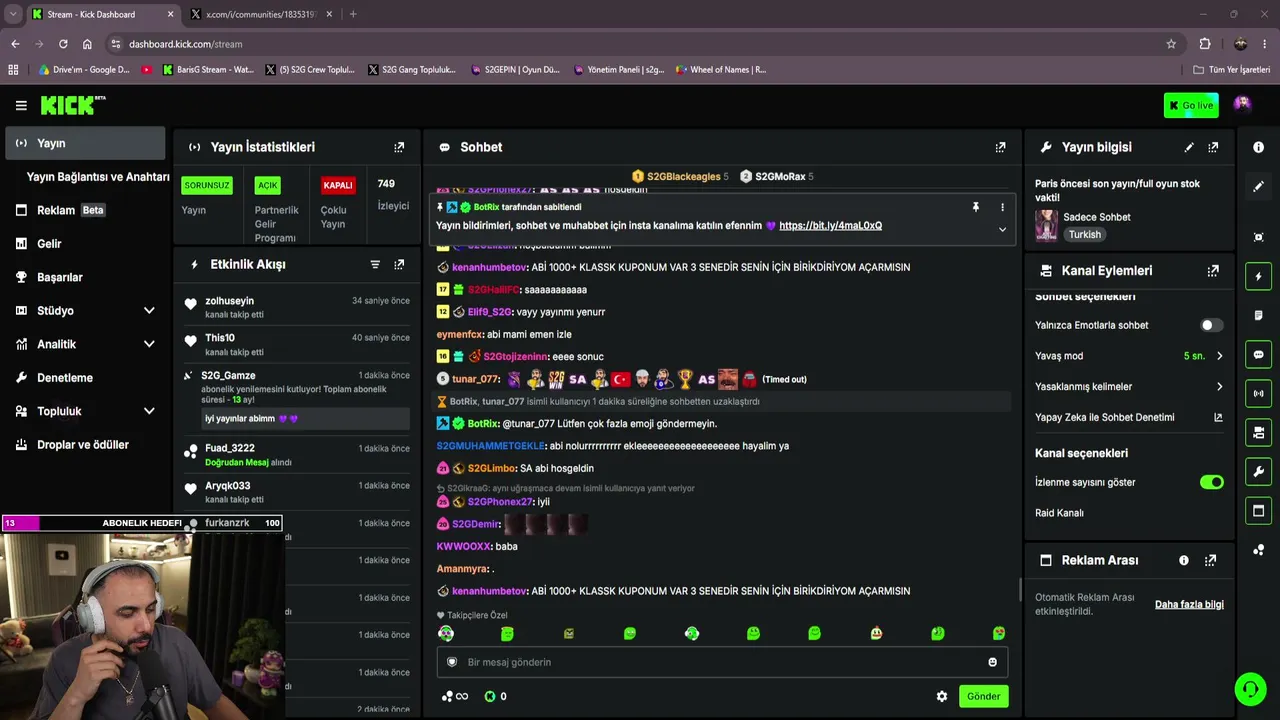
Task: Open Reklam Beta sidebar item
Action: coord(85,210)
